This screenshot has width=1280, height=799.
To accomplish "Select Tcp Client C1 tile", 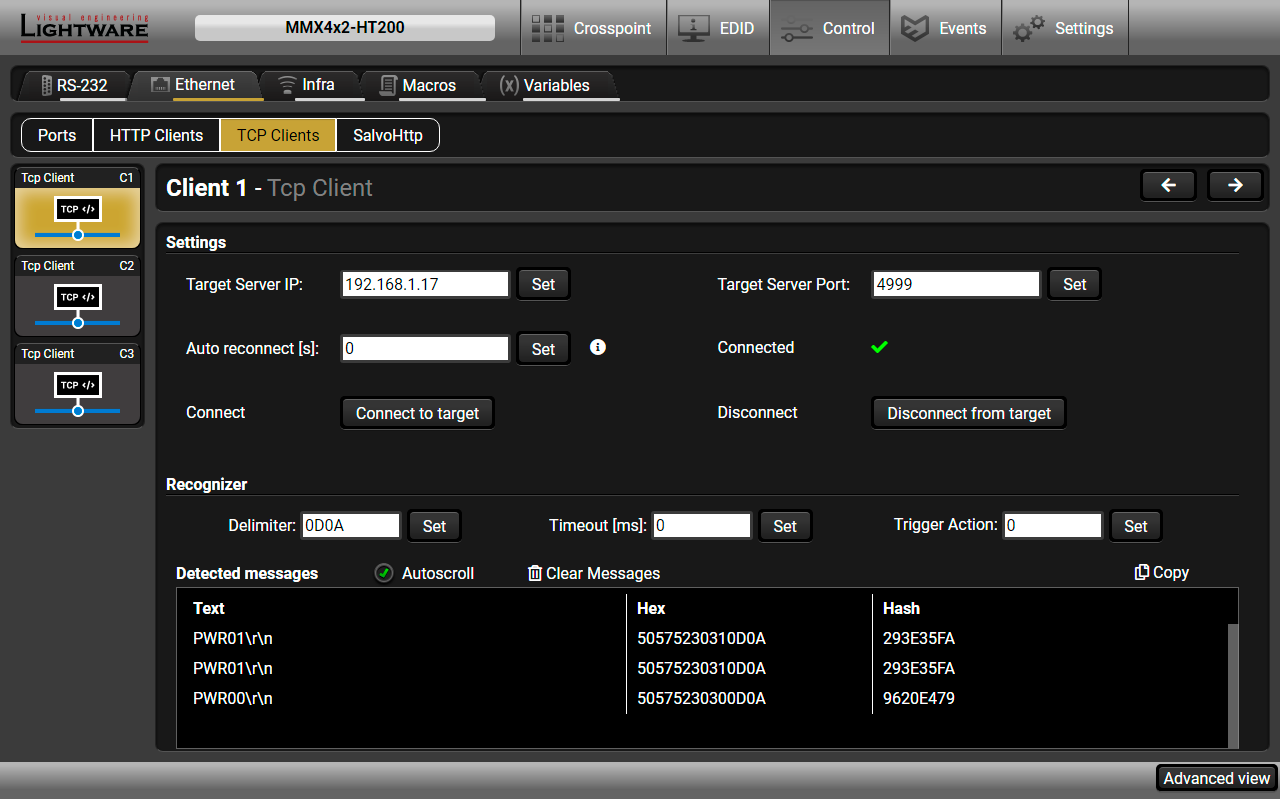I will (78, 208).
